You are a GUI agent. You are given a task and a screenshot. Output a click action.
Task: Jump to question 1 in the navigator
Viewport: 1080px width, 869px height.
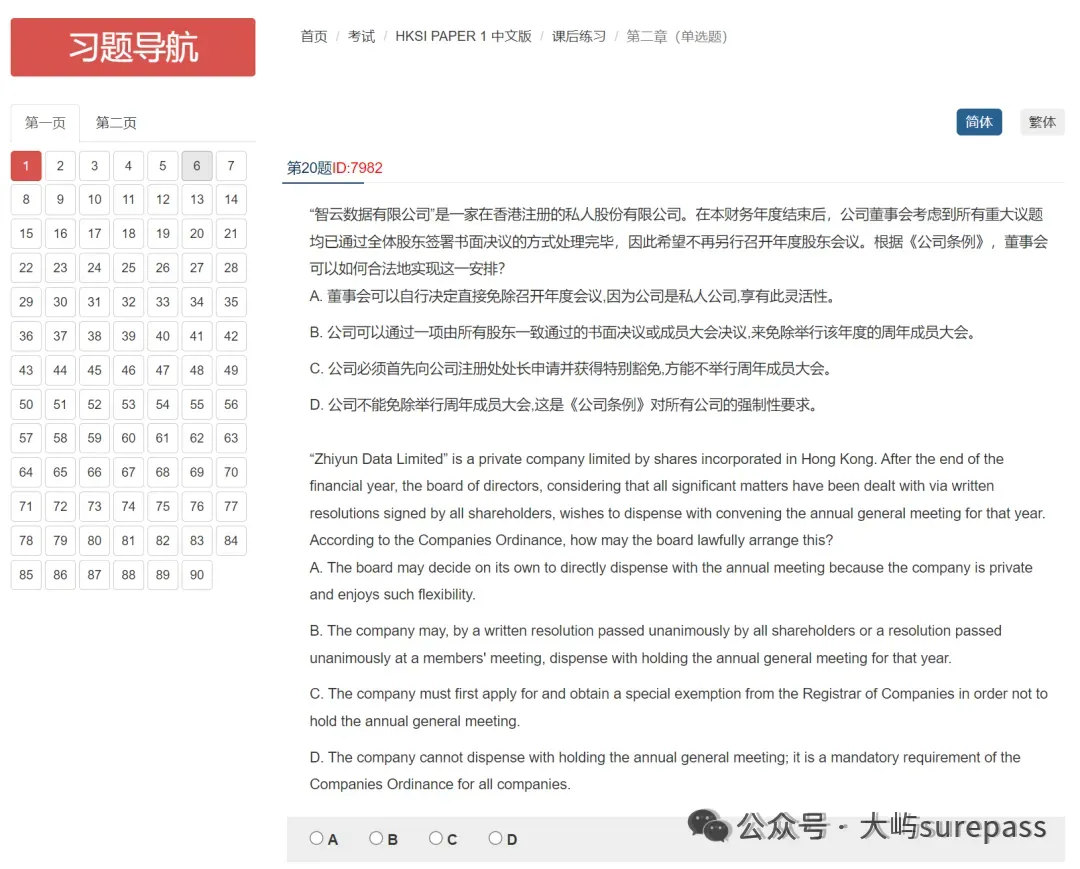coord(26,165)
